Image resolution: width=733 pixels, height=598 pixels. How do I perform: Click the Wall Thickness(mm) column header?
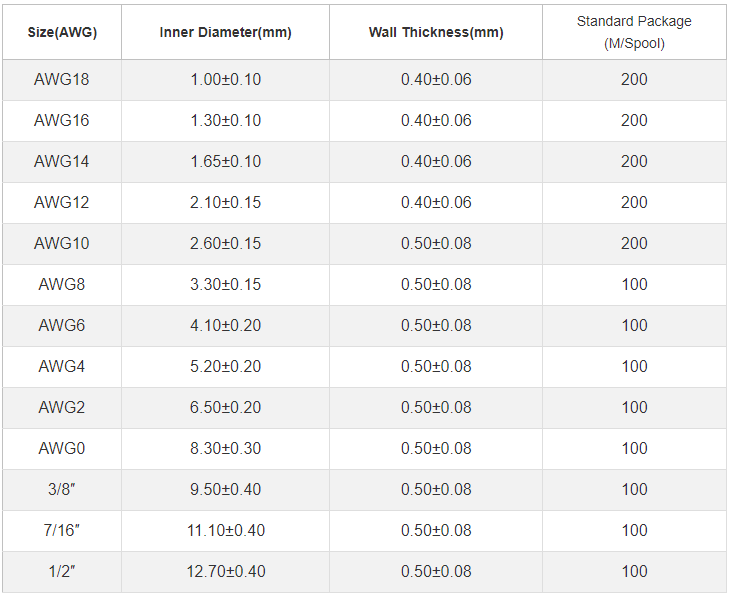click(436, 32)
